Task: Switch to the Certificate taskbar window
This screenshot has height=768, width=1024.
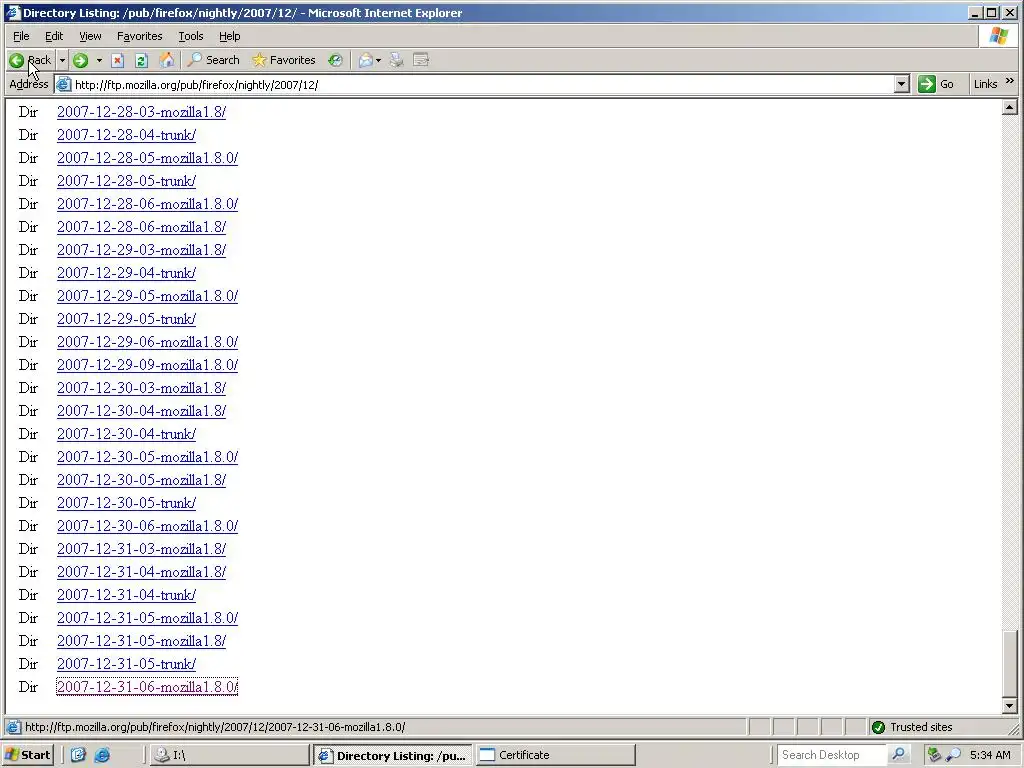Action: click(x=555, y=755)
